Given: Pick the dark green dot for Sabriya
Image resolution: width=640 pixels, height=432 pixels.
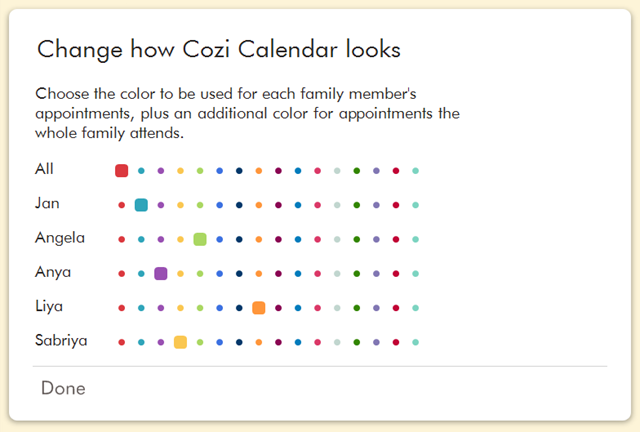Looking at the screenshot, I should pos(357,342).
